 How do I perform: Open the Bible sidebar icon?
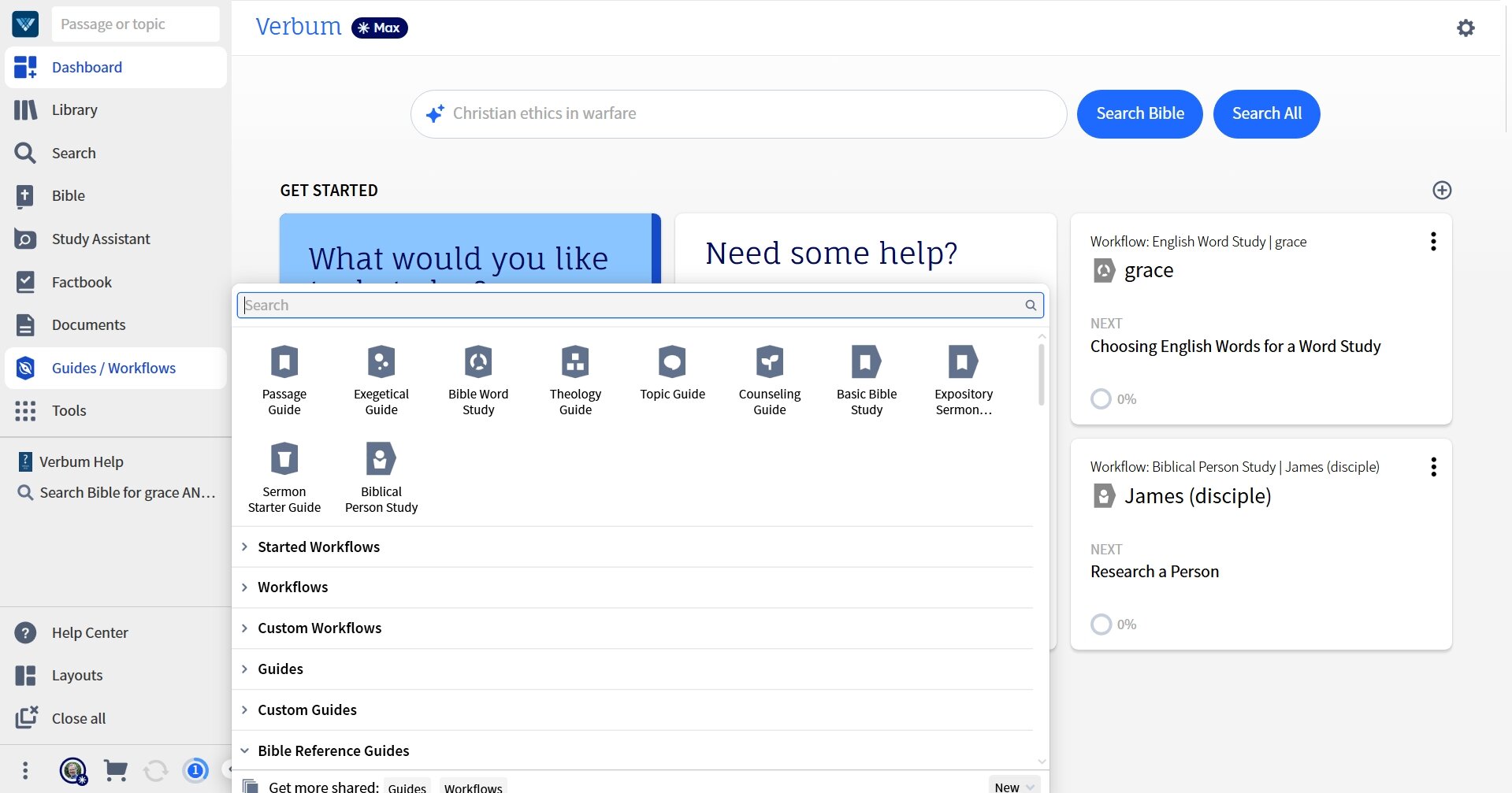[x=25, y=196]
